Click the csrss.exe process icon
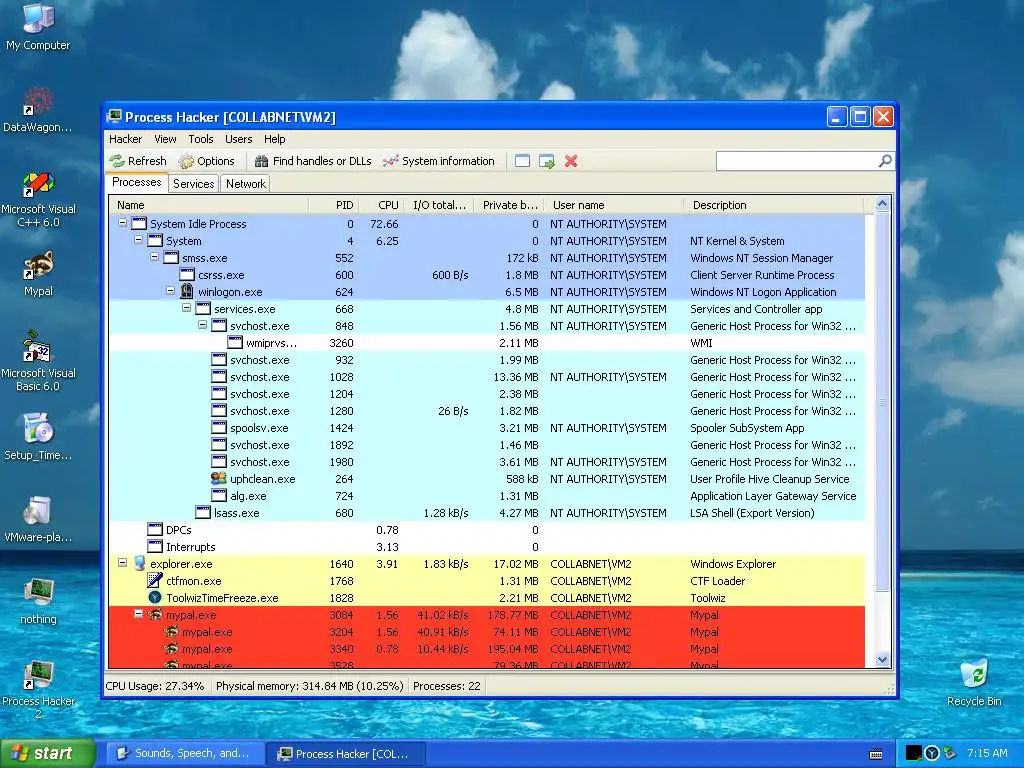 tap(187, 274)
